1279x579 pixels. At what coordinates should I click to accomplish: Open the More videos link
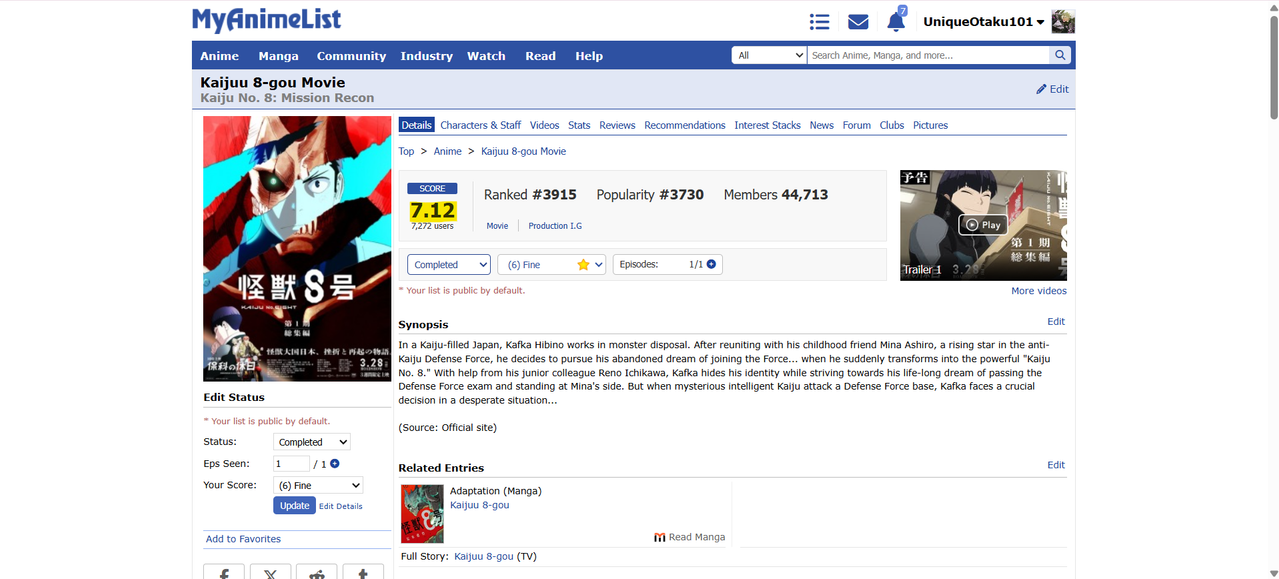pyautogui.click(x=1039, y=291)
